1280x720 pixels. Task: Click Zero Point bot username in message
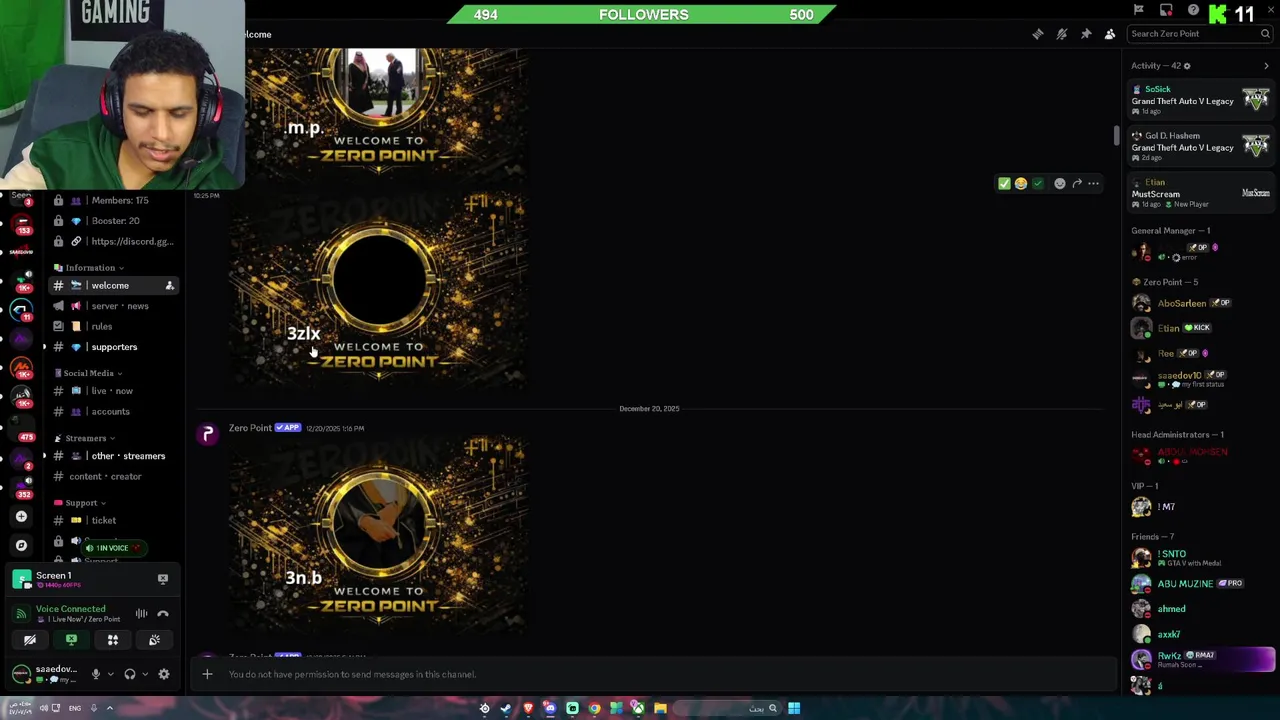click(x=250, y=428)
